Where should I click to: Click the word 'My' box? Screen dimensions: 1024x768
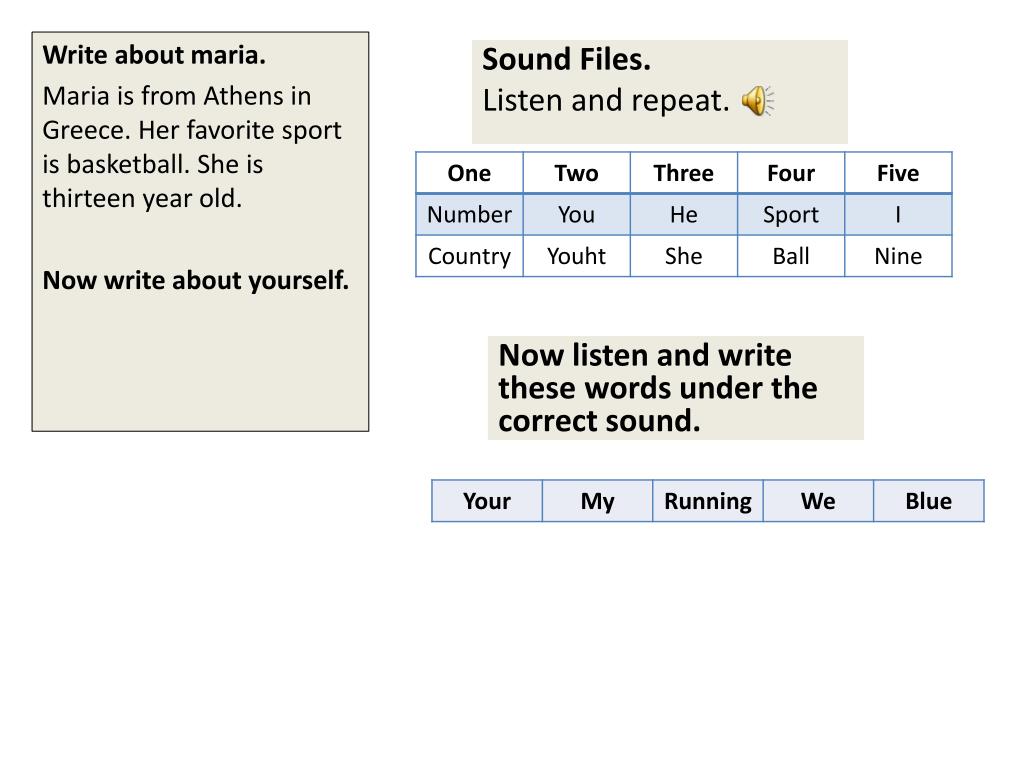(598, 501)
